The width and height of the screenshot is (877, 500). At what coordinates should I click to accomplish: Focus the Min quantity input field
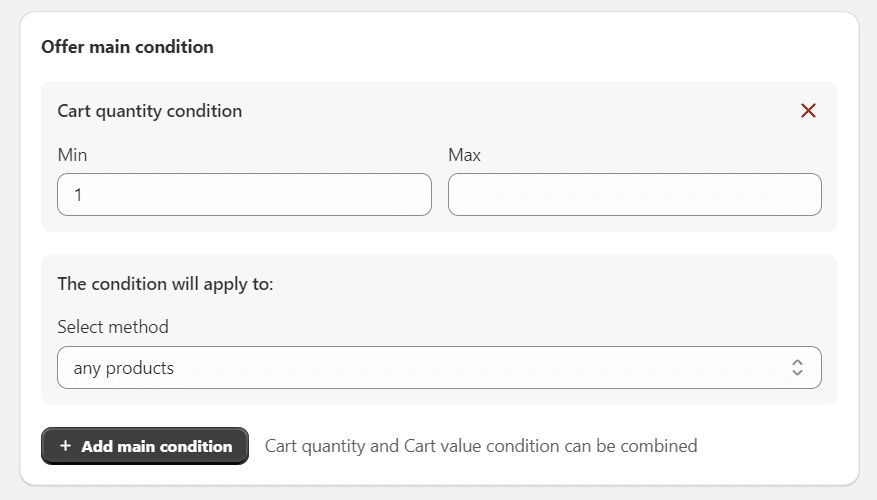point(244,195)
